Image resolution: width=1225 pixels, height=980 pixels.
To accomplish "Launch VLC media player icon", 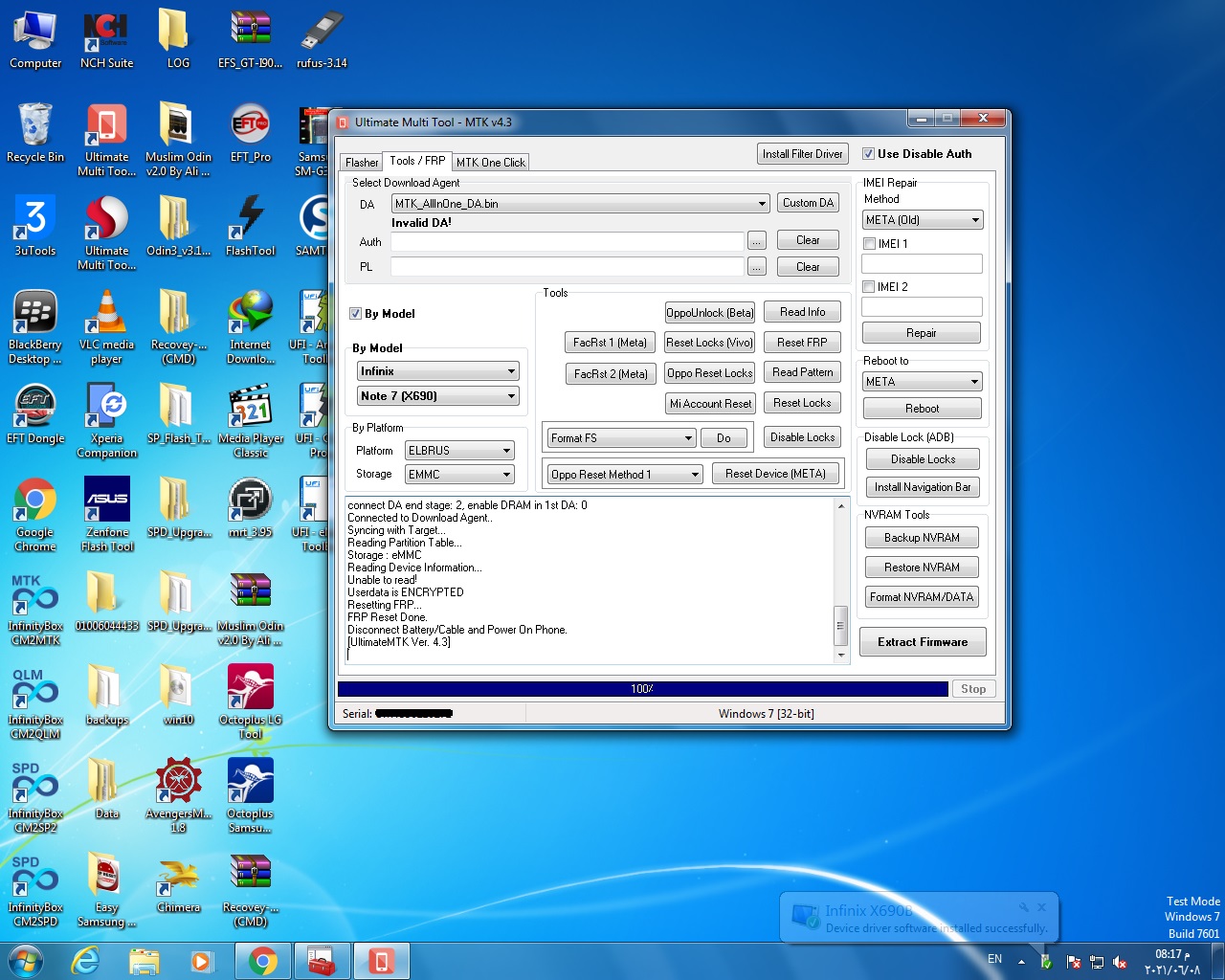I will tap(106, 327).
